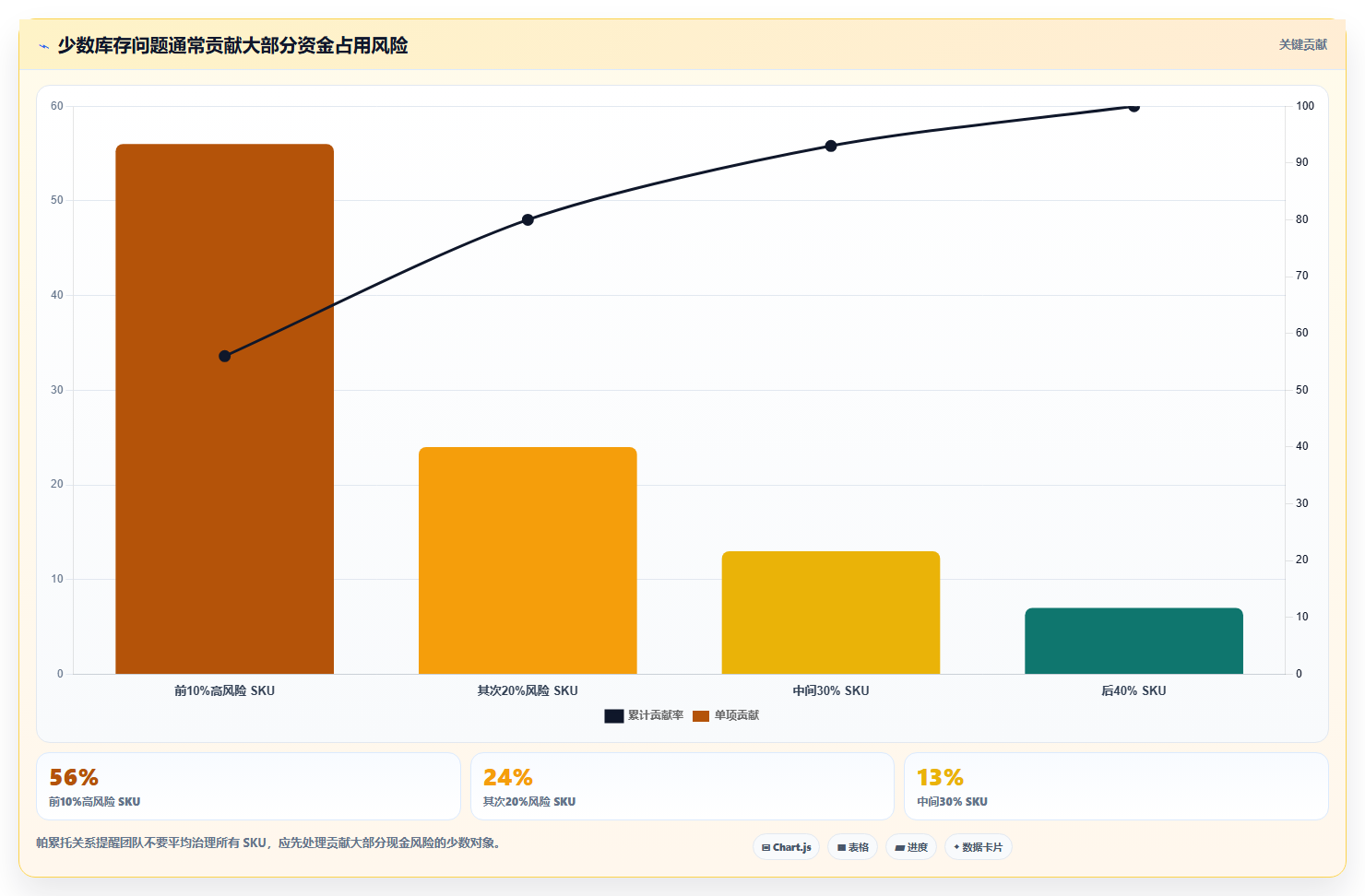This screenshot has height=896, width=1365.
Task: Click the 前10%高风险 SKU card caption
Action: [x=94, y=802]
